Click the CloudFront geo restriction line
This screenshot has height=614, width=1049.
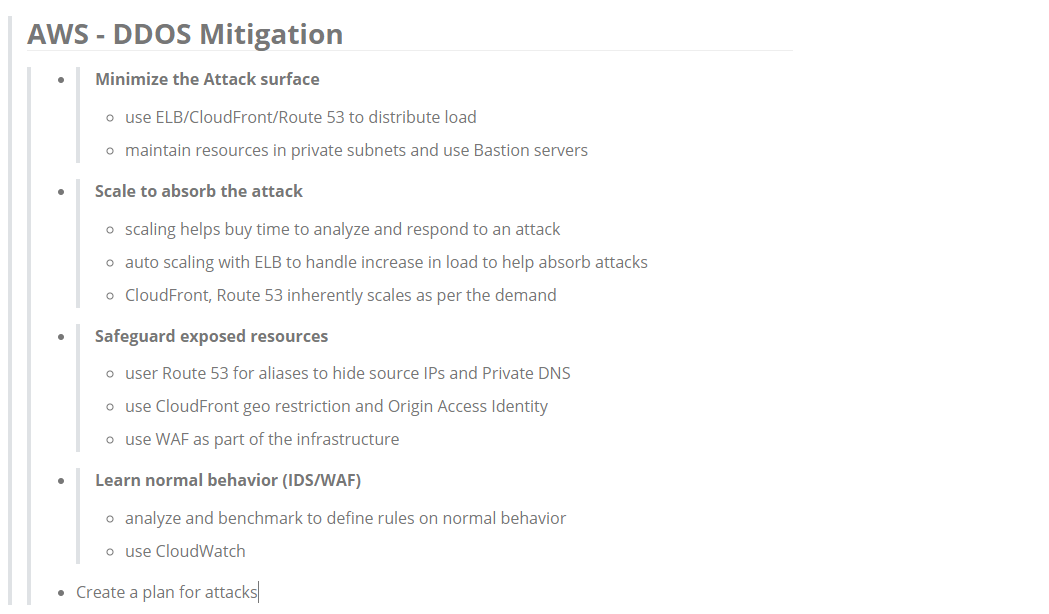[336, 406]
